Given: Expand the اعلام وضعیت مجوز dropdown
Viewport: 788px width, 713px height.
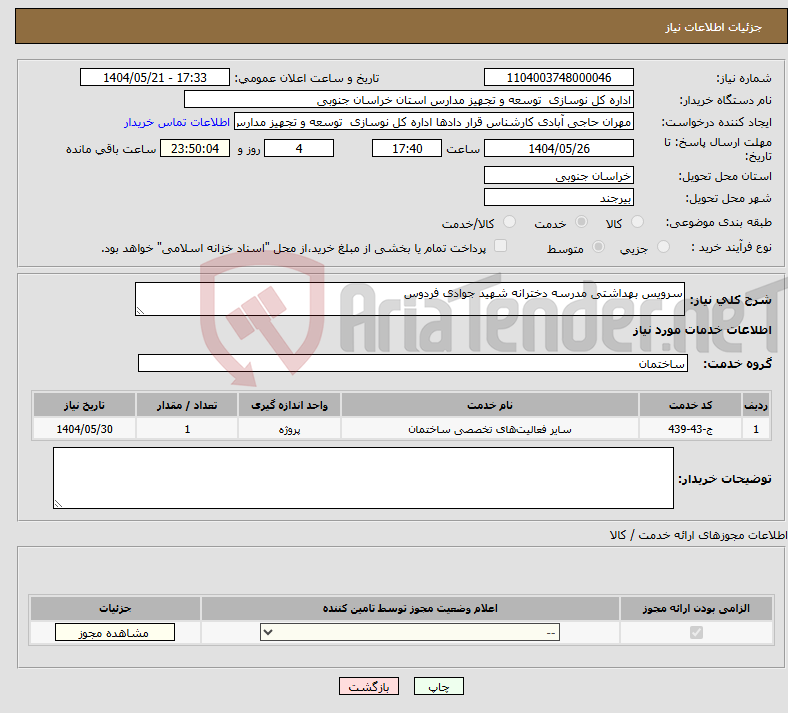Looking at the screenshot, I should coord(410,633).
